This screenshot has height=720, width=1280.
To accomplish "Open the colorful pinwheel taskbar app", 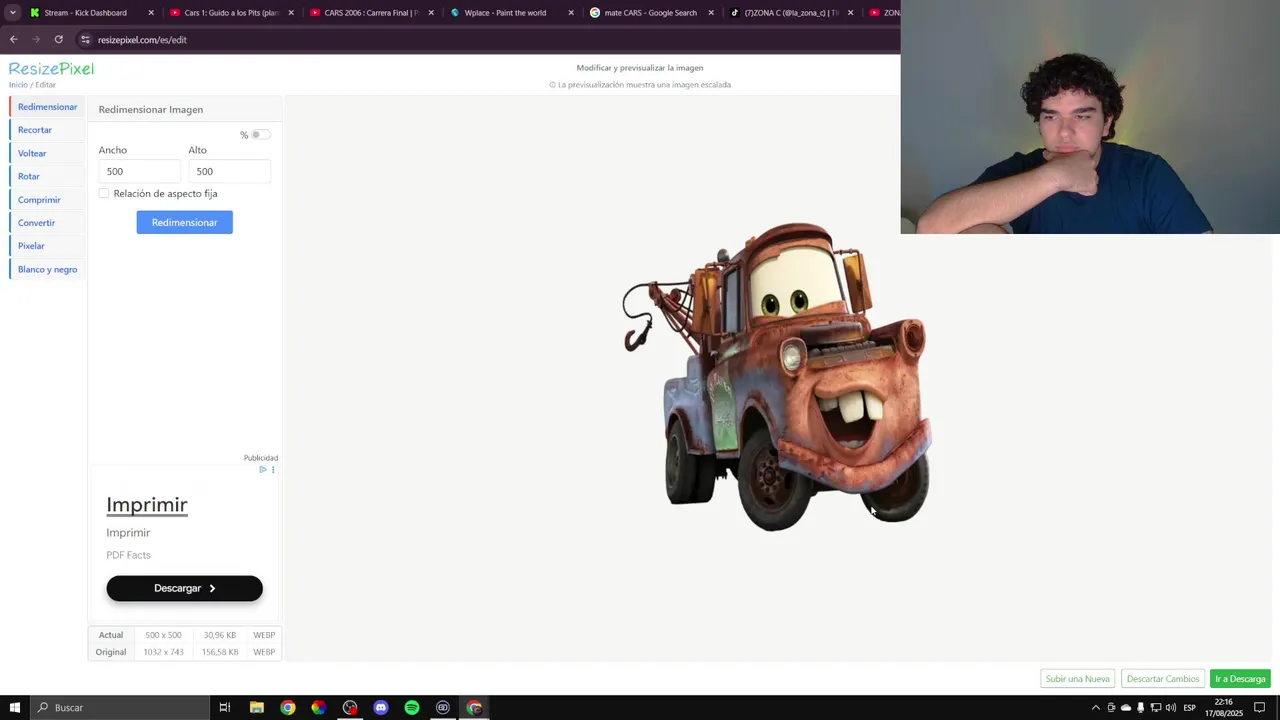I will [x=318, y=707].
